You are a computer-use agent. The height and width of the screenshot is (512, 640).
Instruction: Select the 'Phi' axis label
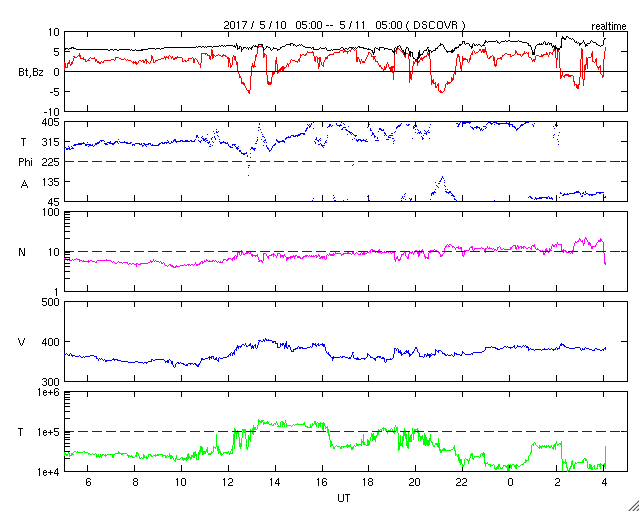(25, 162)
